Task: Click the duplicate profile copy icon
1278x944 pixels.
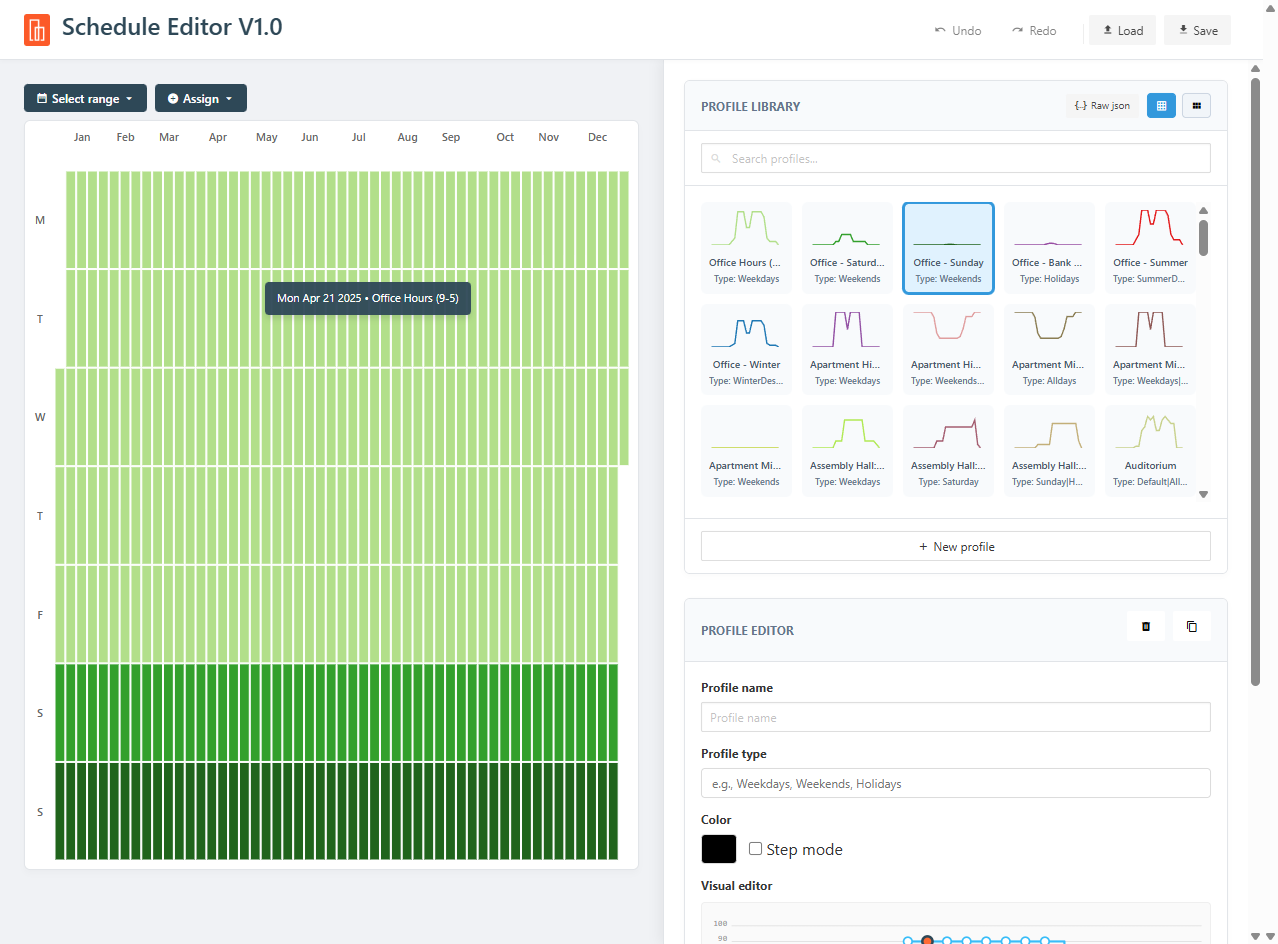Action: pos(1191,626)
